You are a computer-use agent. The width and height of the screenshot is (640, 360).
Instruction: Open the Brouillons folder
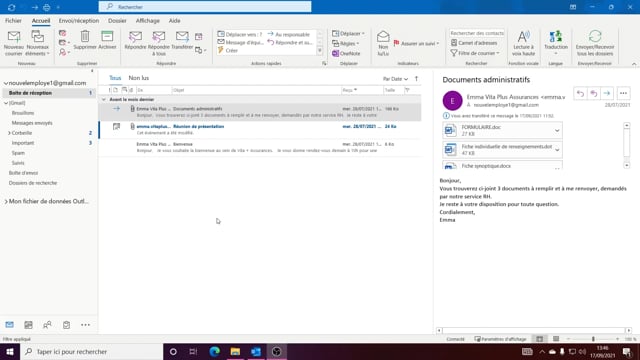[23, 113]
